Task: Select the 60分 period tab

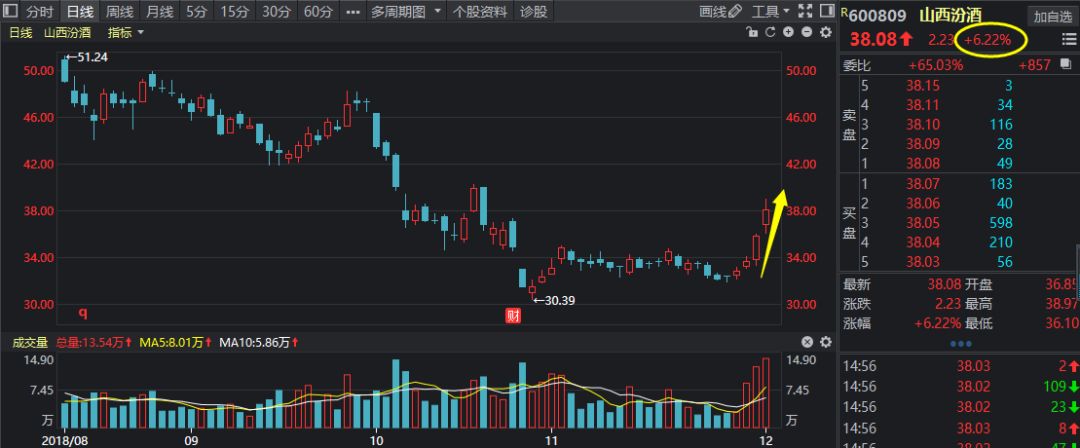Action: pos(318,11)
